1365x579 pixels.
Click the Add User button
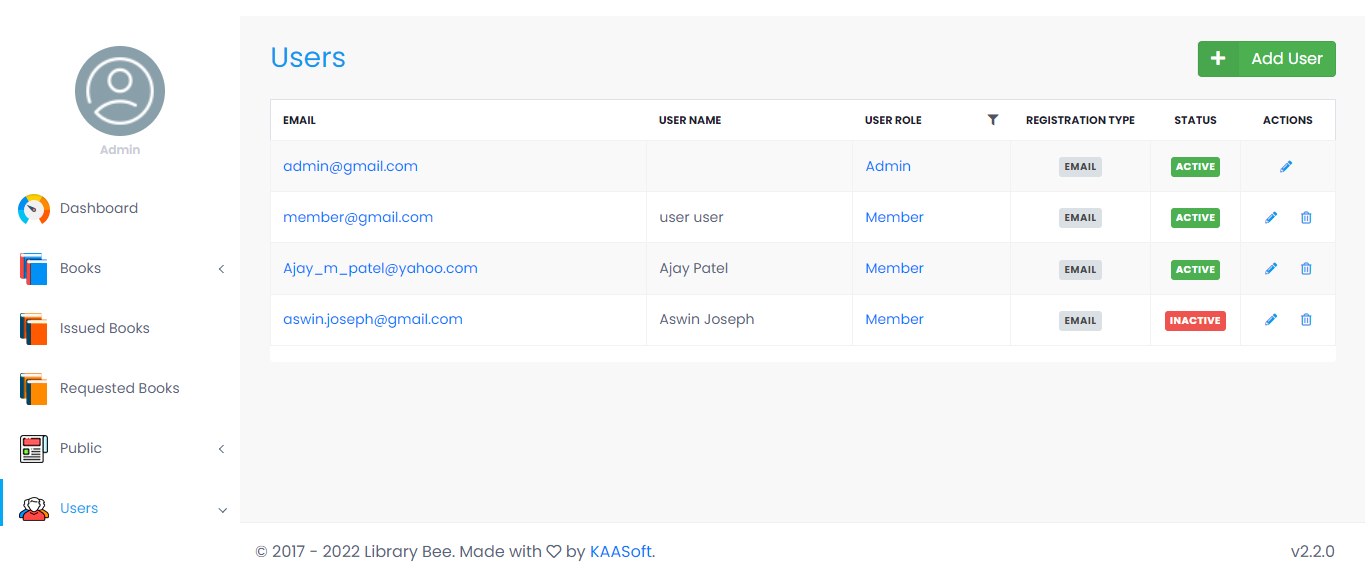[1266, 59]
